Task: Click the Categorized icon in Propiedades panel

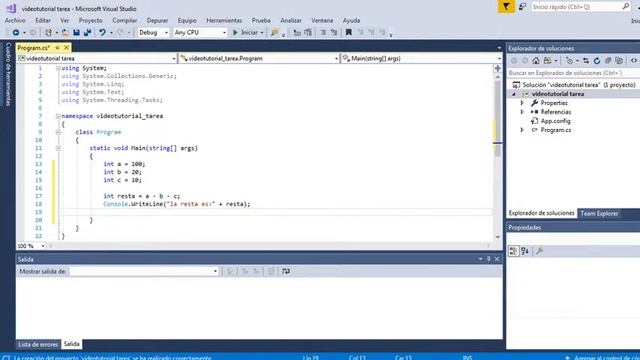Action: click(513, 251)
